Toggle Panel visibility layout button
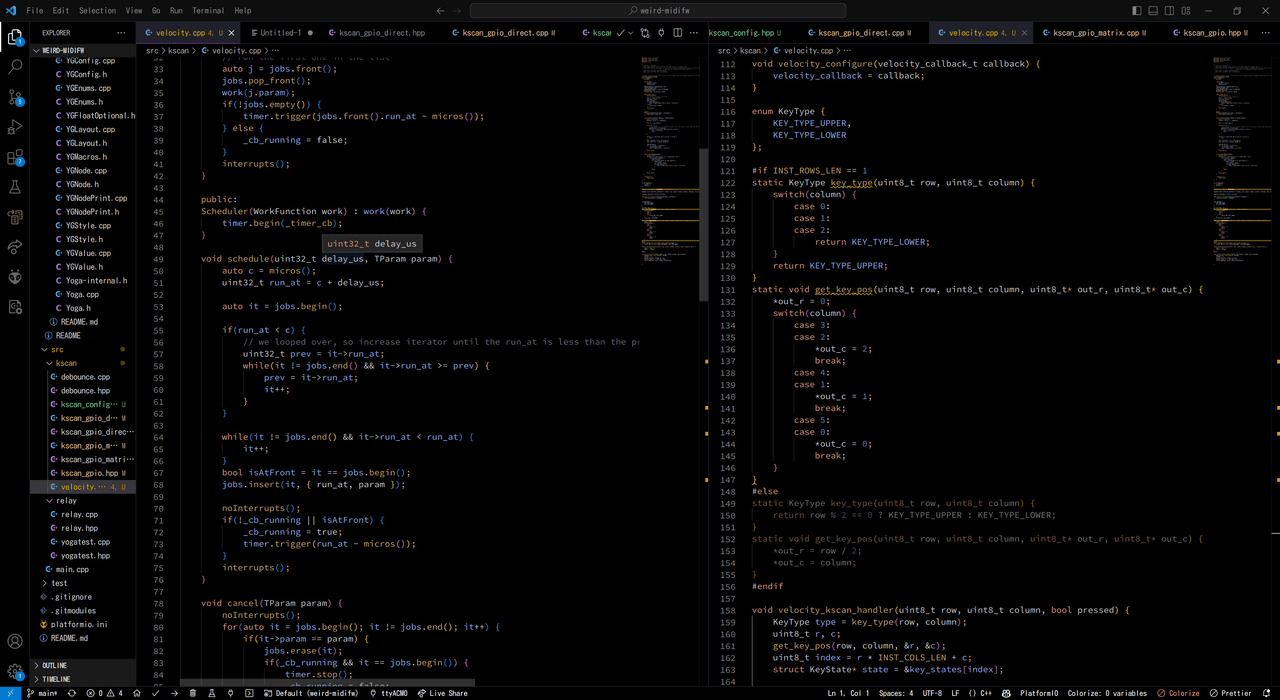 (1153, 11)
